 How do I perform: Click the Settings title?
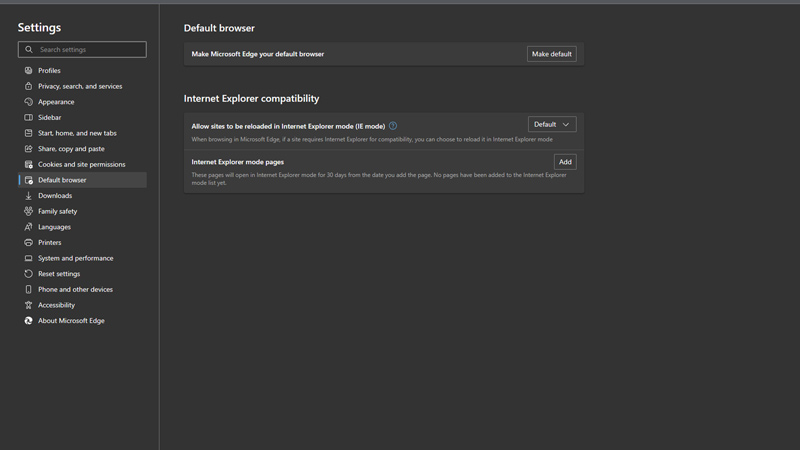[39, 28]
